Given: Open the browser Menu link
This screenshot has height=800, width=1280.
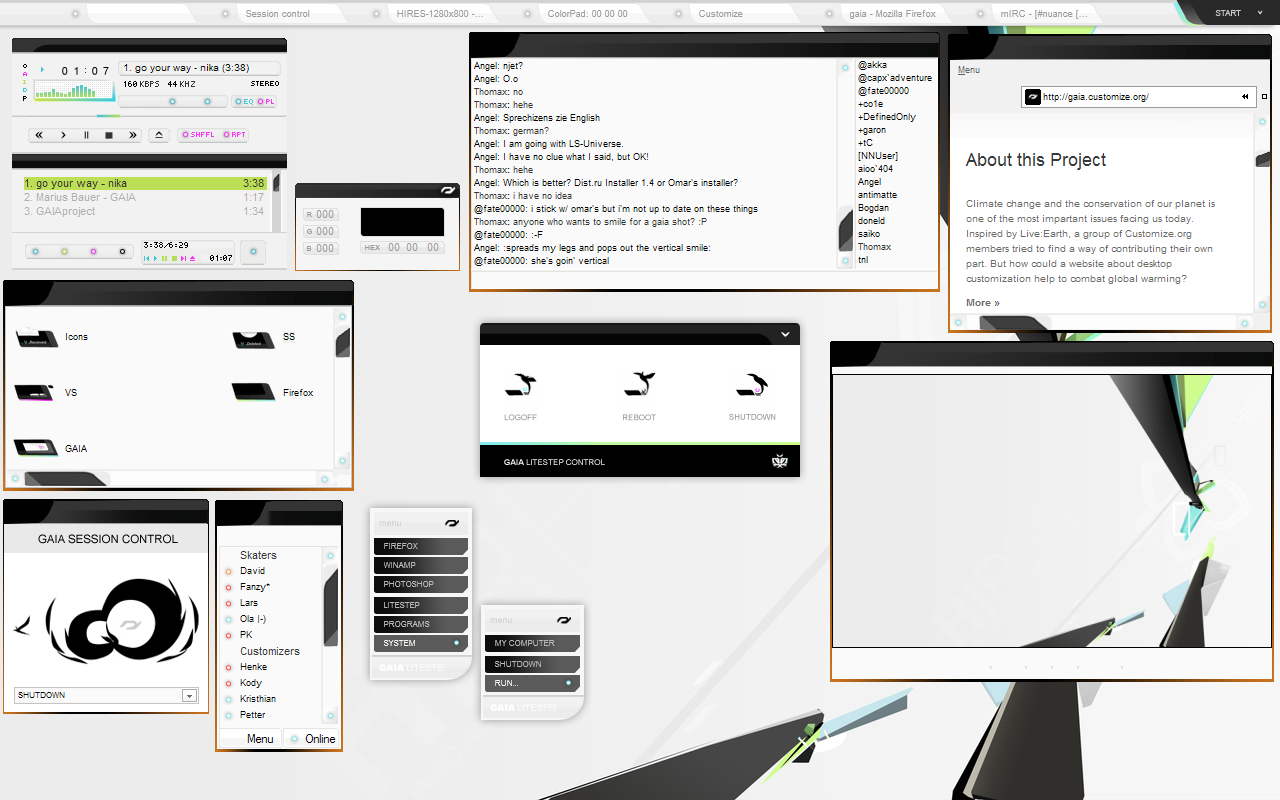Looking at the screenshot, I should tap(968, 70).
